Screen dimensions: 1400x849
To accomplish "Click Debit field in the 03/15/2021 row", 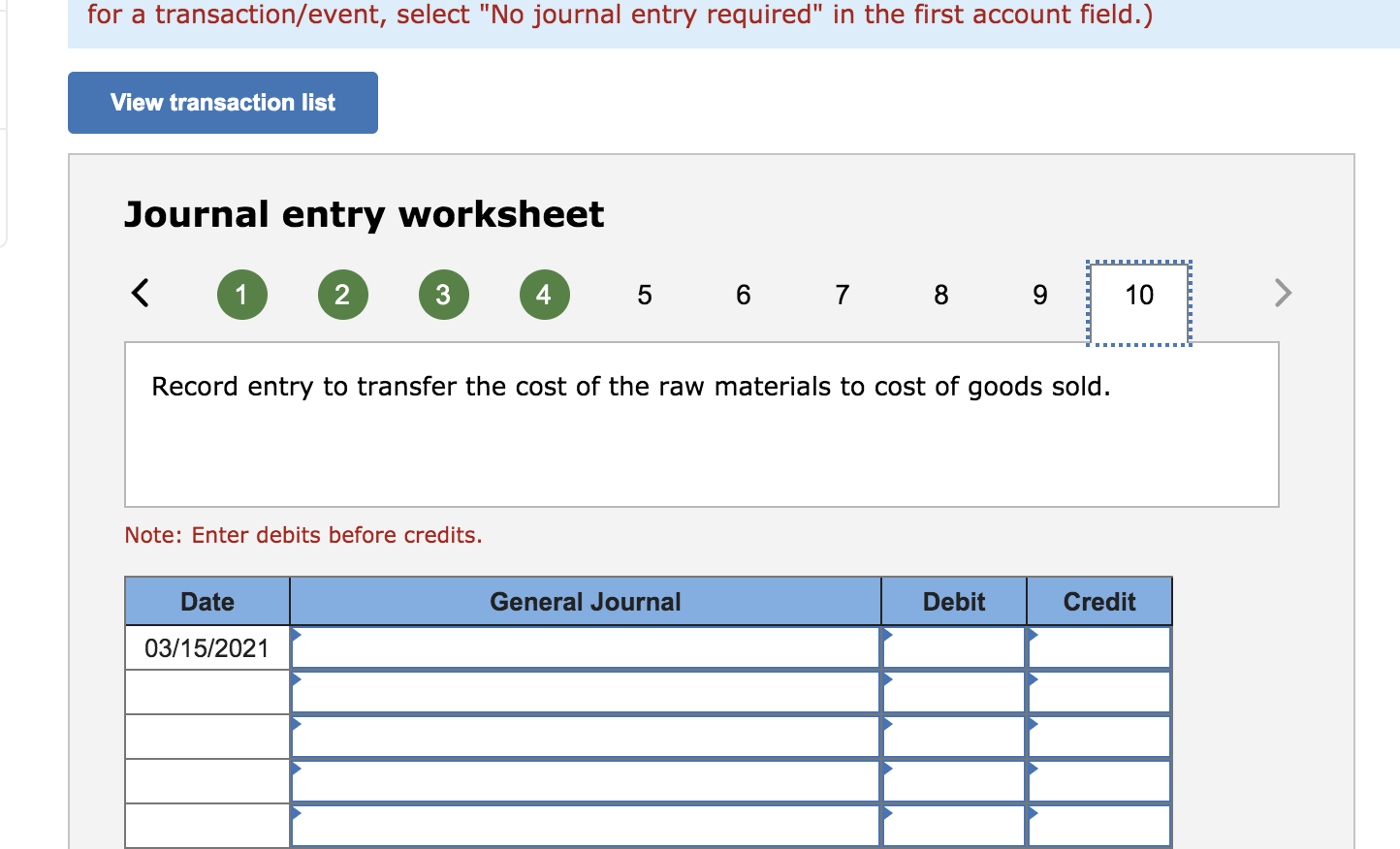I will (x=954, y=647).
